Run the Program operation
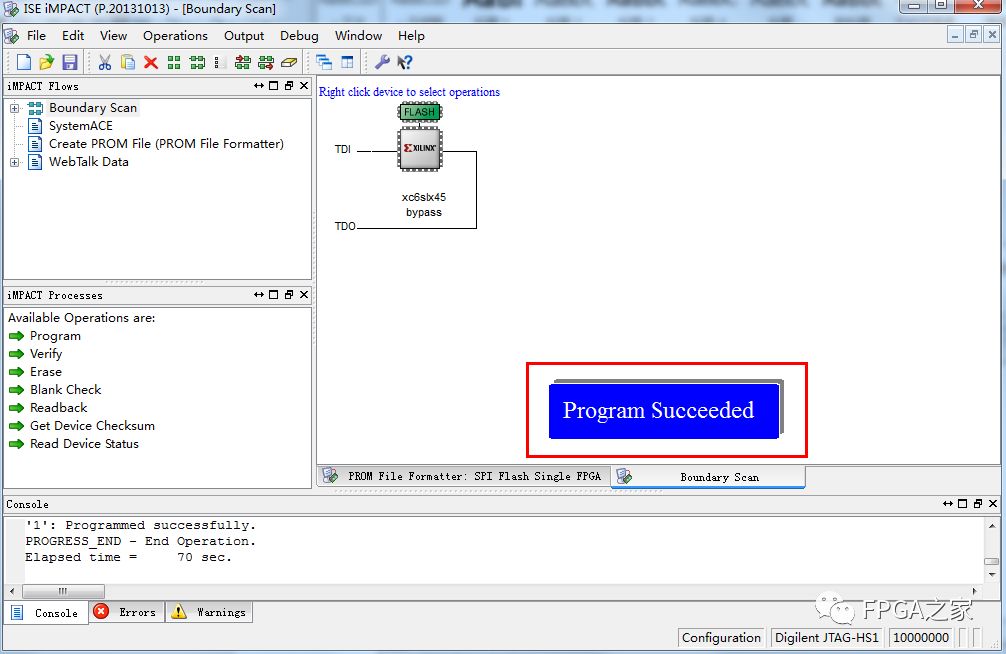Viewport: 1006px width, 654px height. tap(55, 336)
